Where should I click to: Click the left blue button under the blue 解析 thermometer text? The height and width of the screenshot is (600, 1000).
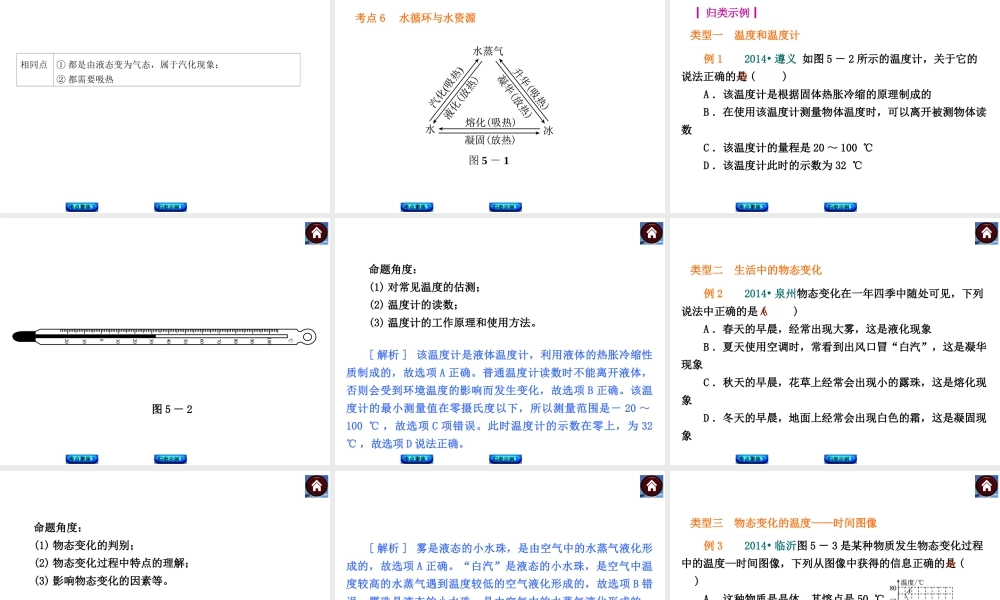(x=417, y=458)
